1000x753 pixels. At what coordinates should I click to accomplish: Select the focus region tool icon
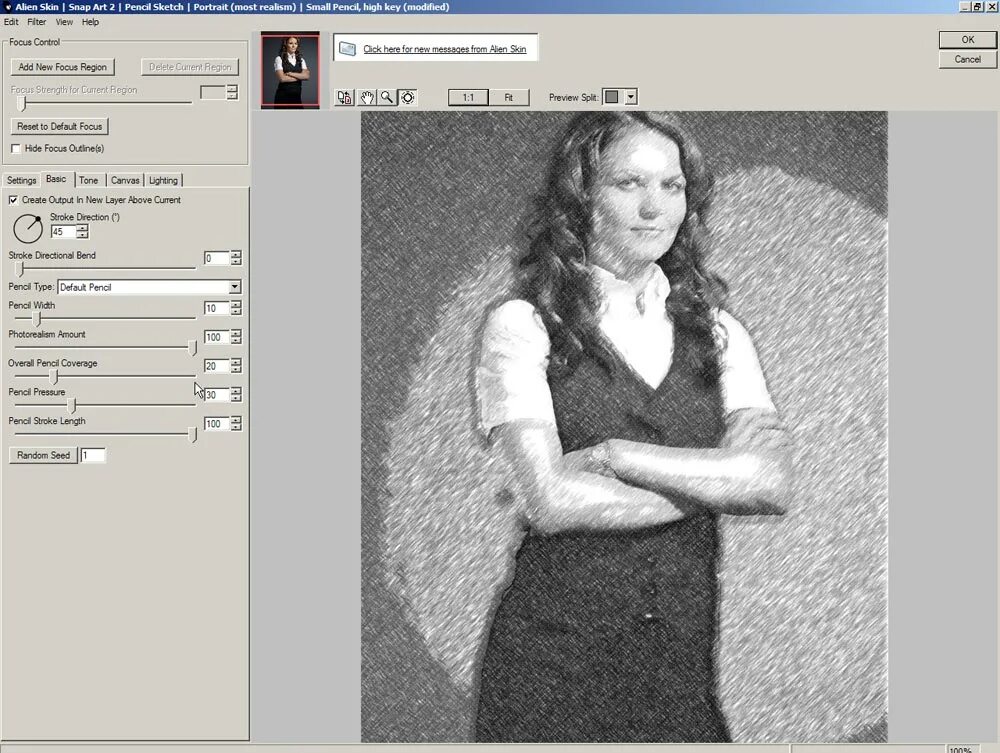click(408, 98)
